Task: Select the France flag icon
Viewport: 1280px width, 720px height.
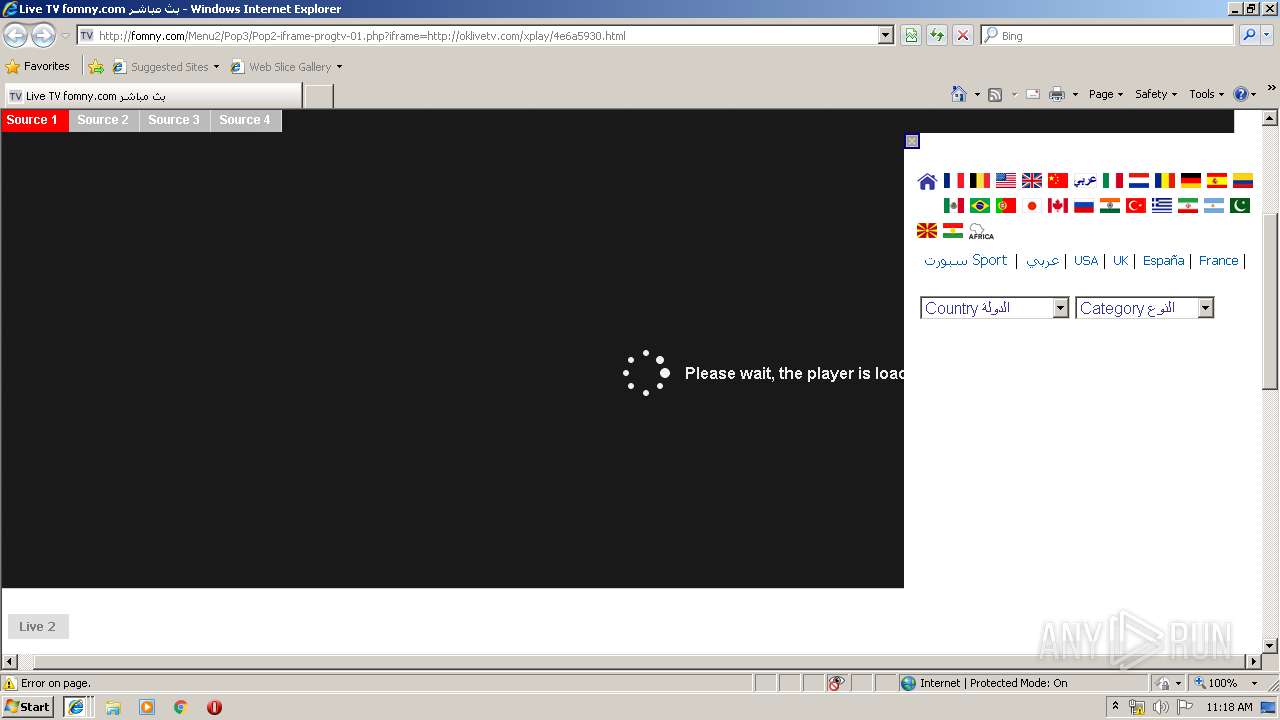Action: coord(954,181)
